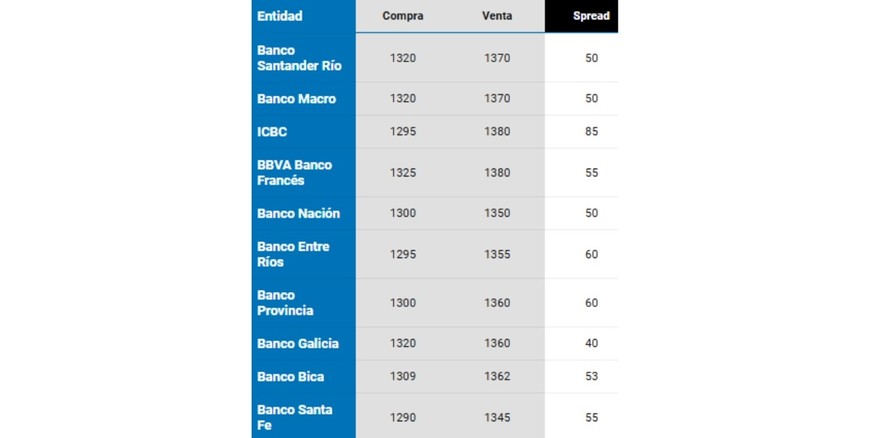The height and width of the screenshot is (438, 870).
Task: Sort table by Venta column
Action: pos(497,16)
